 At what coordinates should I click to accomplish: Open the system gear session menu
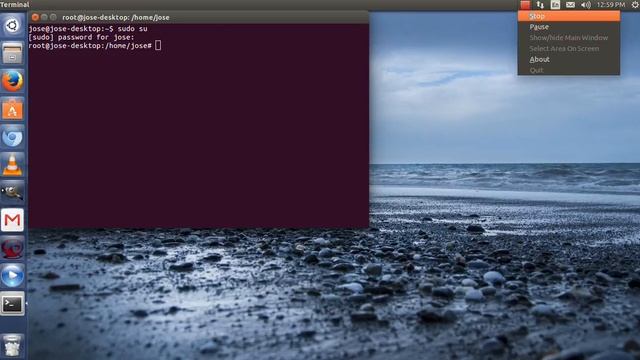tap(635, 5)
